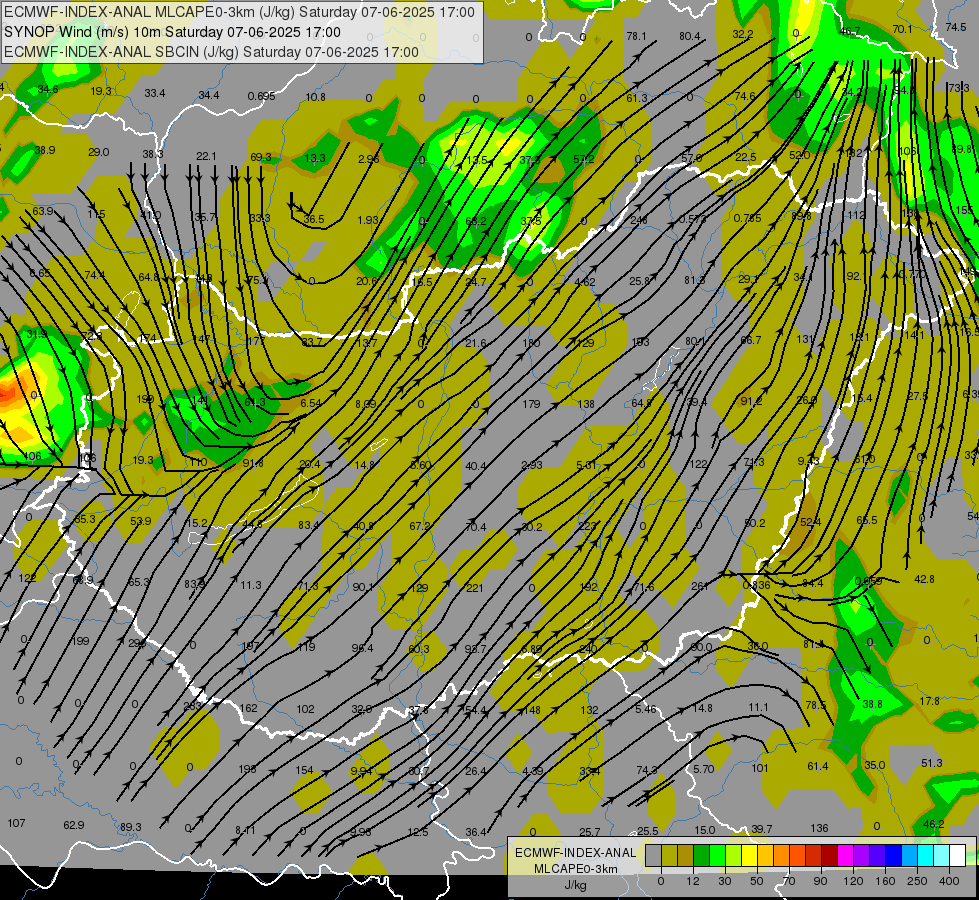Click the legend tick label '120'
Image resolution: width=979 pixels, height=900 pixels.
(x=853, y=881)
